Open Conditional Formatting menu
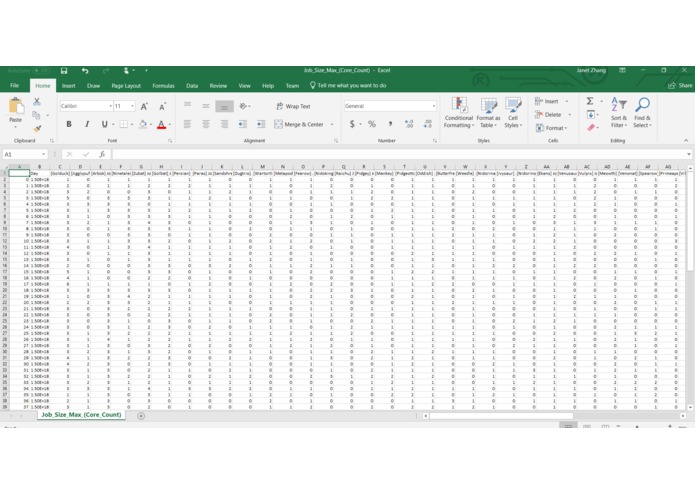The height and width of the screenshot is (494, 695). click(x=459, y=113)
